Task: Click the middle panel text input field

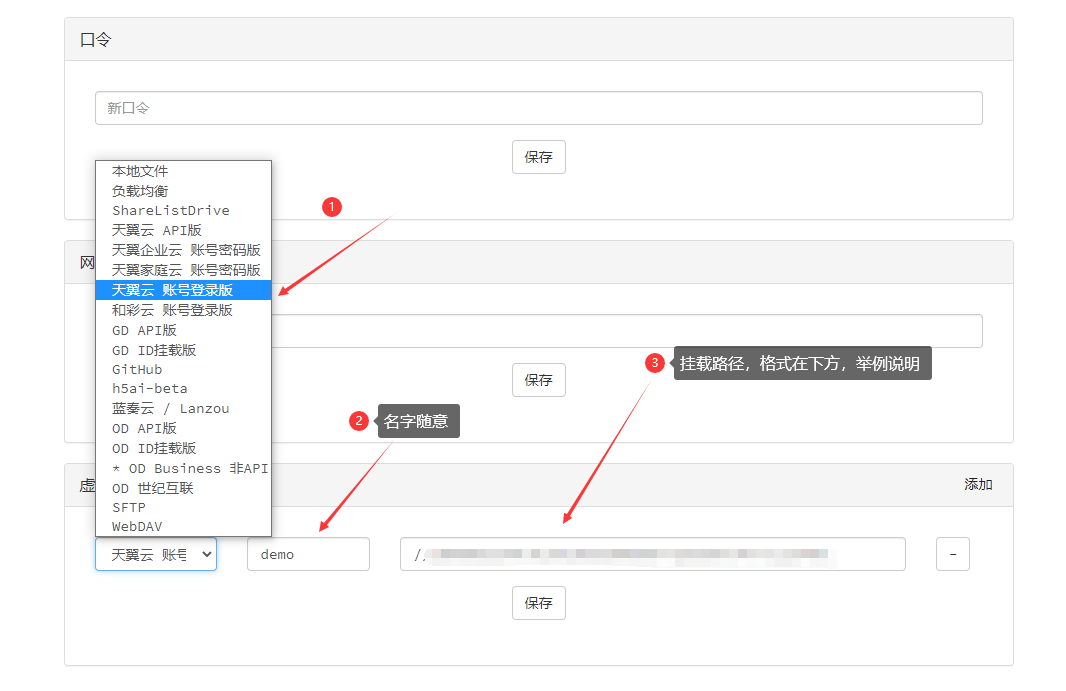Action: tap(627, 331)
